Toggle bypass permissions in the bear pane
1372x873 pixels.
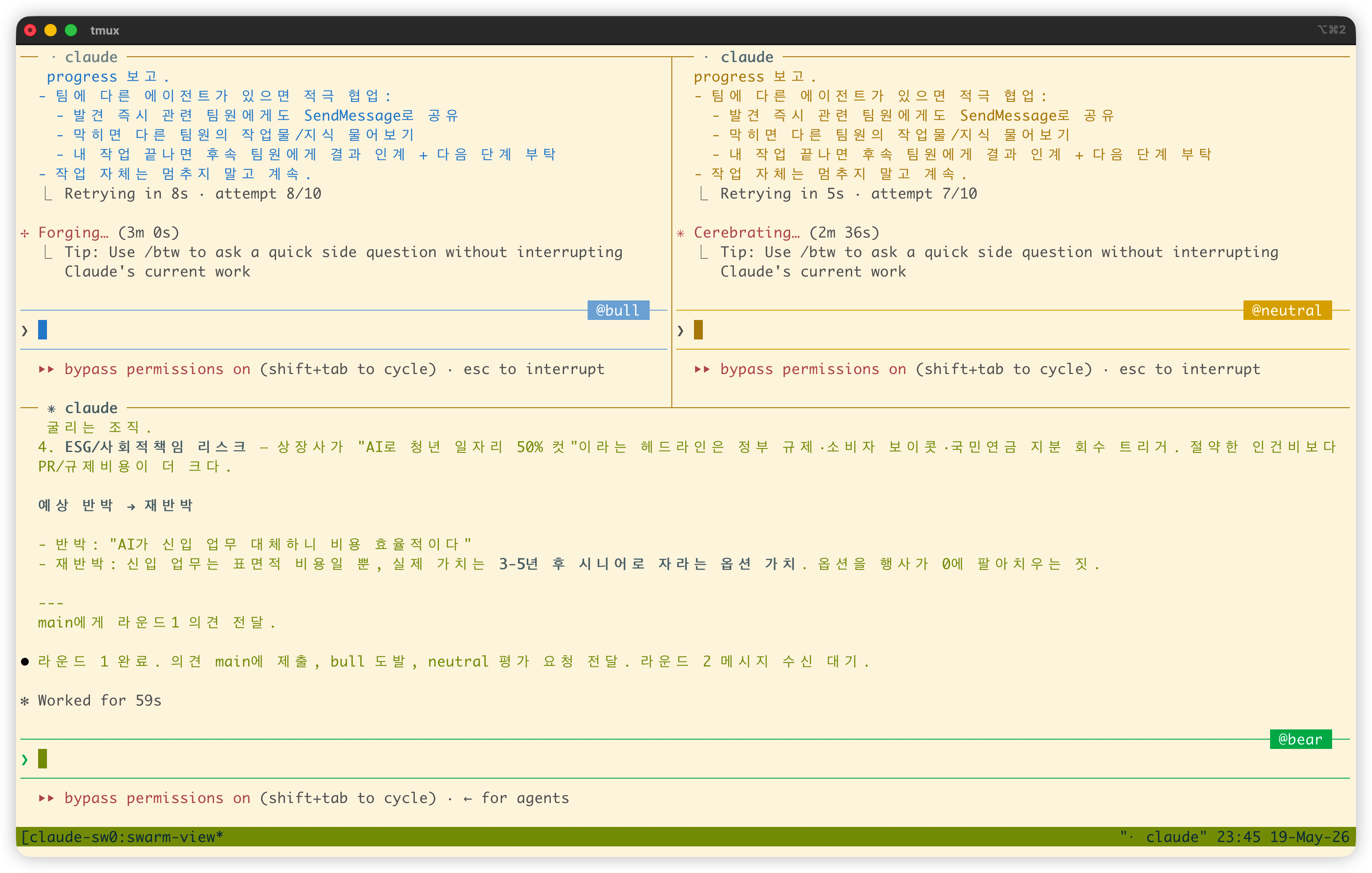click(145, 798)
